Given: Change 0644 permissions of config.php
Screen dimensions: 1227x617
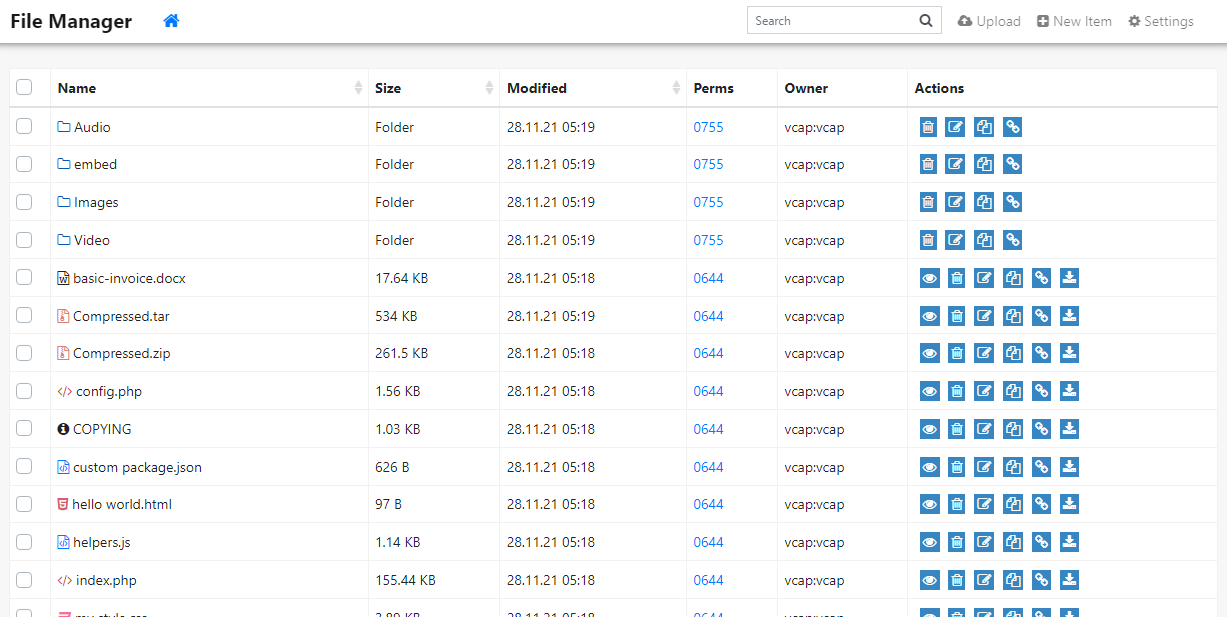Looking at the screenshot, I should (708, 391).
